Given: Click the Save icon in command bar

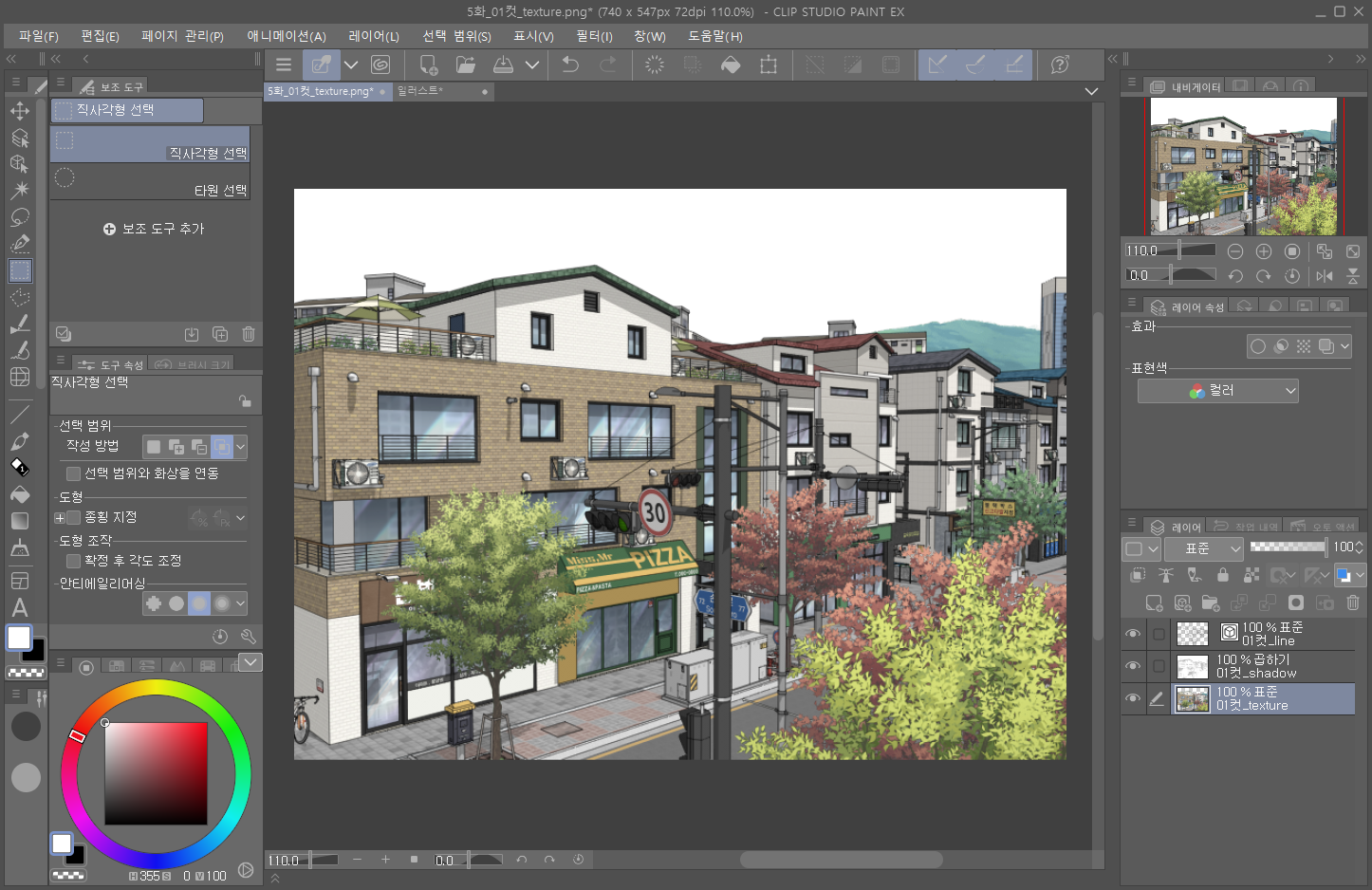Looking at the screenshot, I should pyautogui.click(x=503, y=65).
